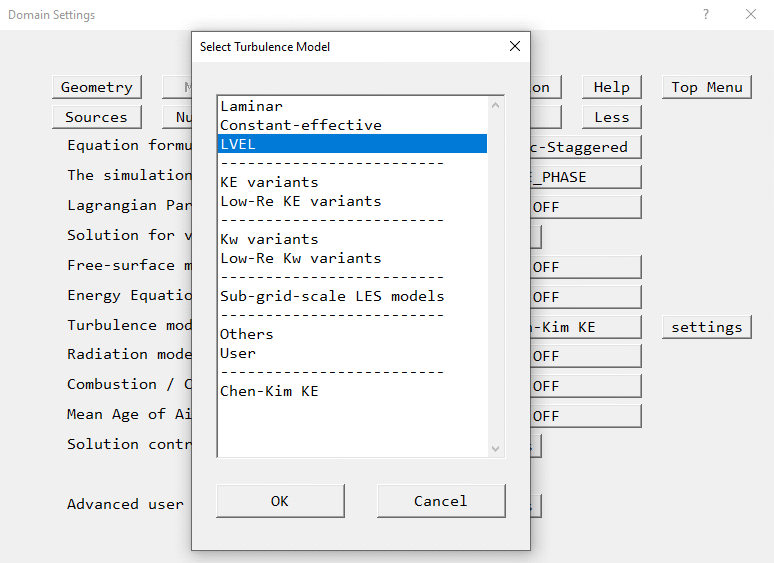The image size is (774, 563).
Task: Open the Geometry settings panel
Action: (x=97, y=87)
